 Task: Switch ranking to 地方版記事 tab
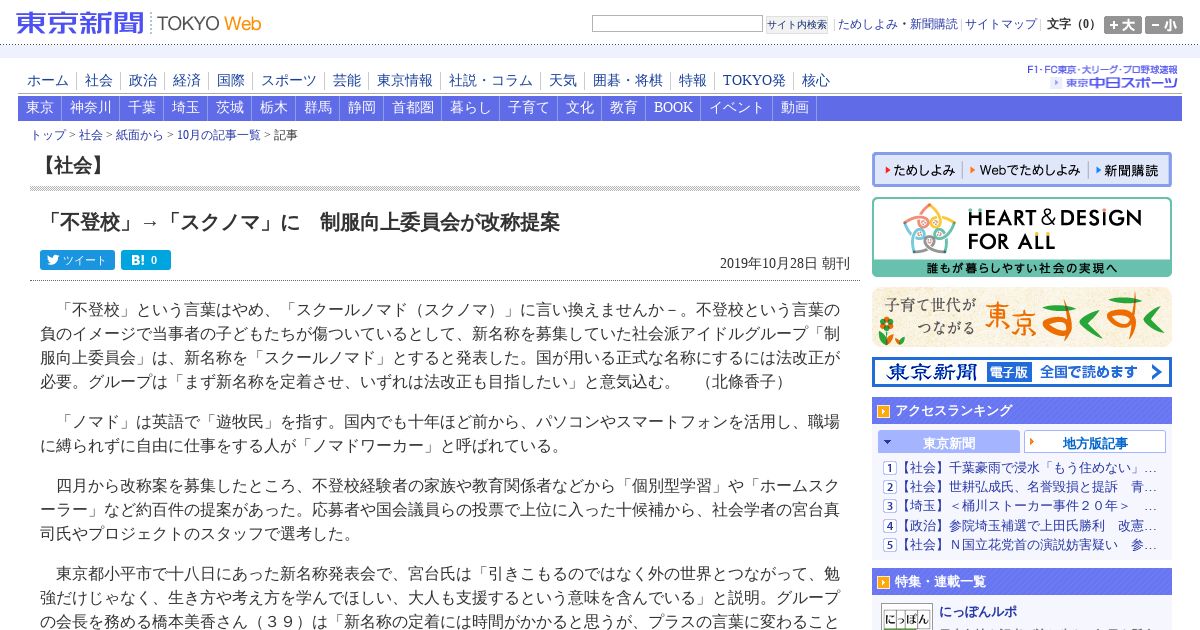1095,442
